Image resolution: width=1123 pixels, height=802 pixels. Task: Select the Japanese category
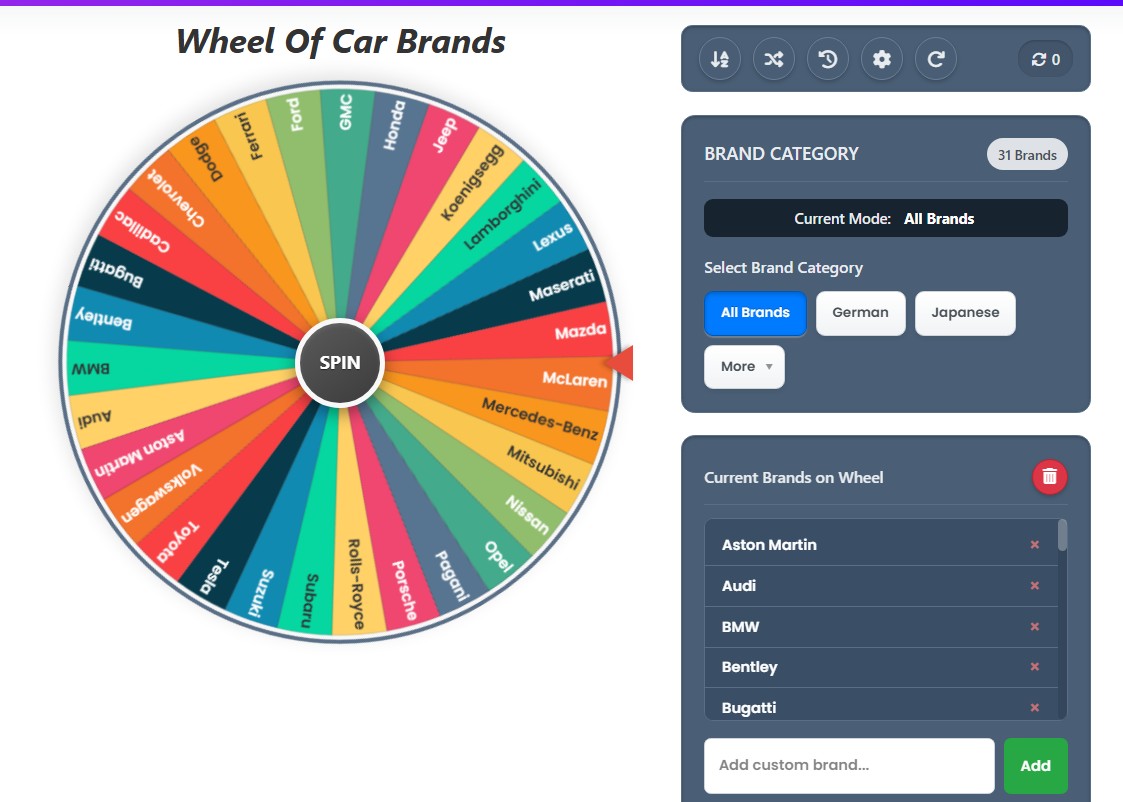(x=965, y=313)
